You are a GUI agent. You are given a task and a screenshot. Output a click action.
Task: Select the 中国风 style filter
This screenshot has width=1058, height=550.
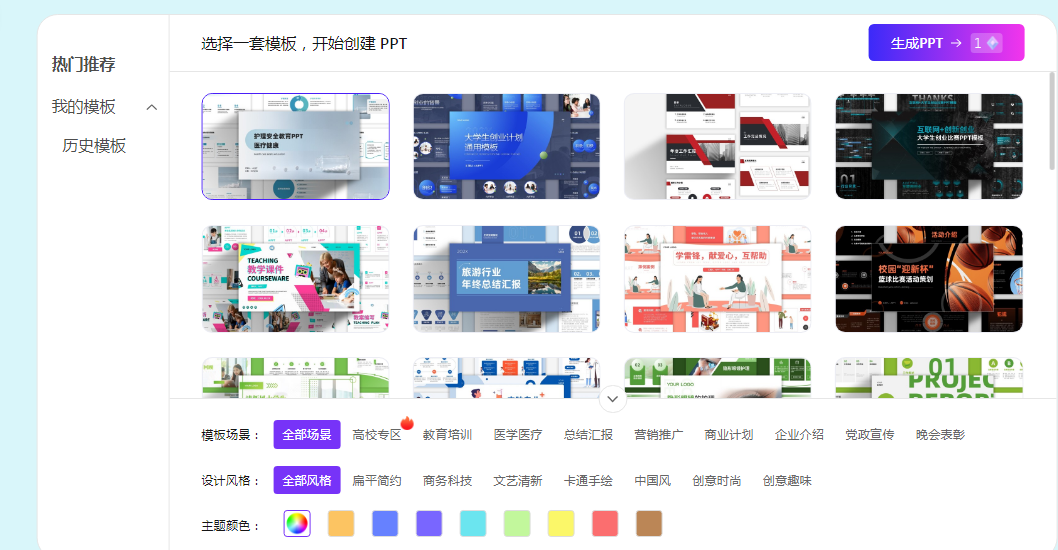(652, 481)
